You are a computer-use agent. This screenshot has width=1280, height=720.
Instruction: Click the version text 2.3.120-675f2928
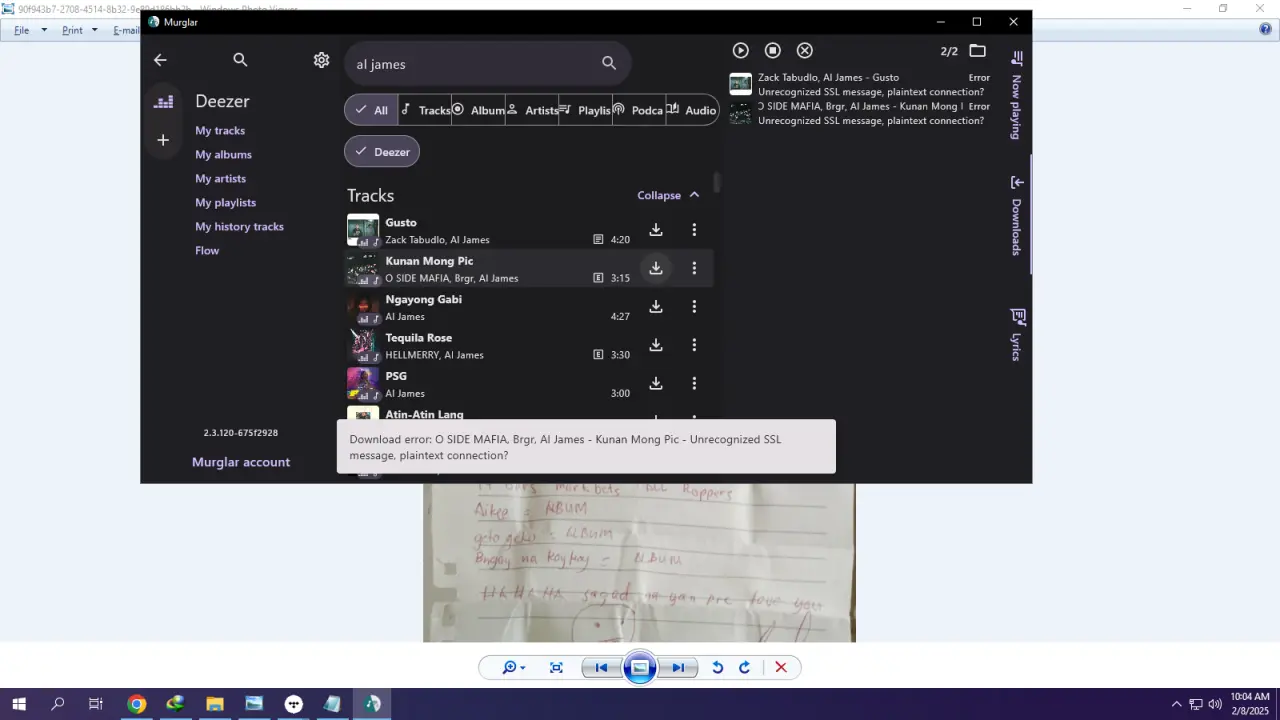click(241, 433)
